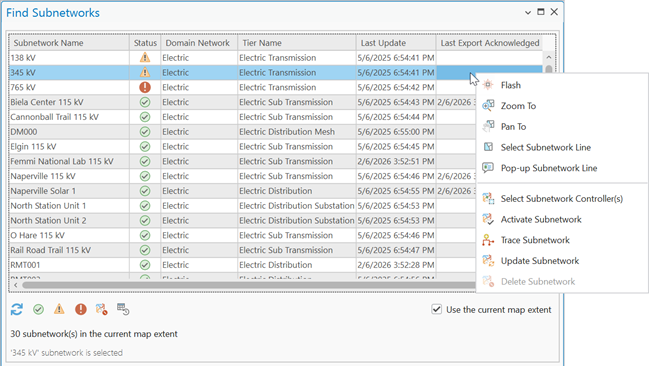The width and height of the screenshot is (649, 366).
Task: Click the green status icon for Biela Center 115 kV
Action: (x=145, y=102)
